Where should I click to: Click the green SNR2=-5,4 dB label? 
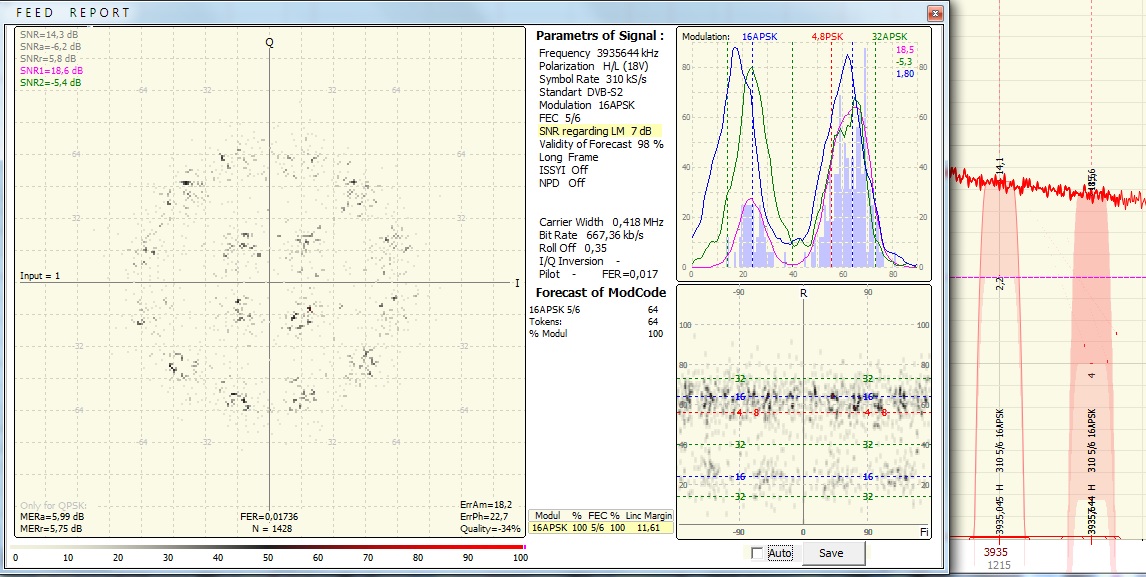coord(51,83)
